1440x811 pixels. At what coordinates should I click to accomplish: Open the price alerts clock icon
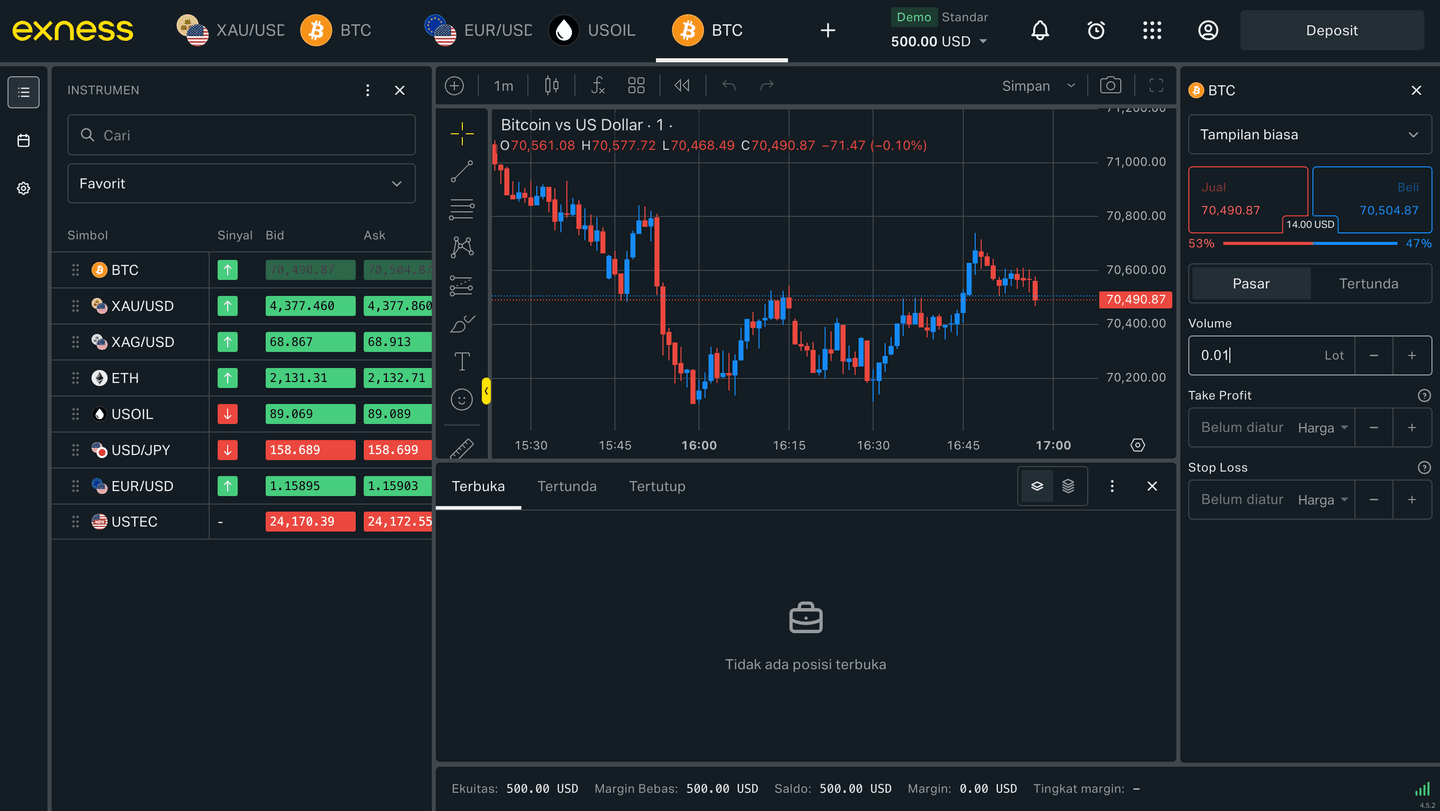(x=1096, y=31)
